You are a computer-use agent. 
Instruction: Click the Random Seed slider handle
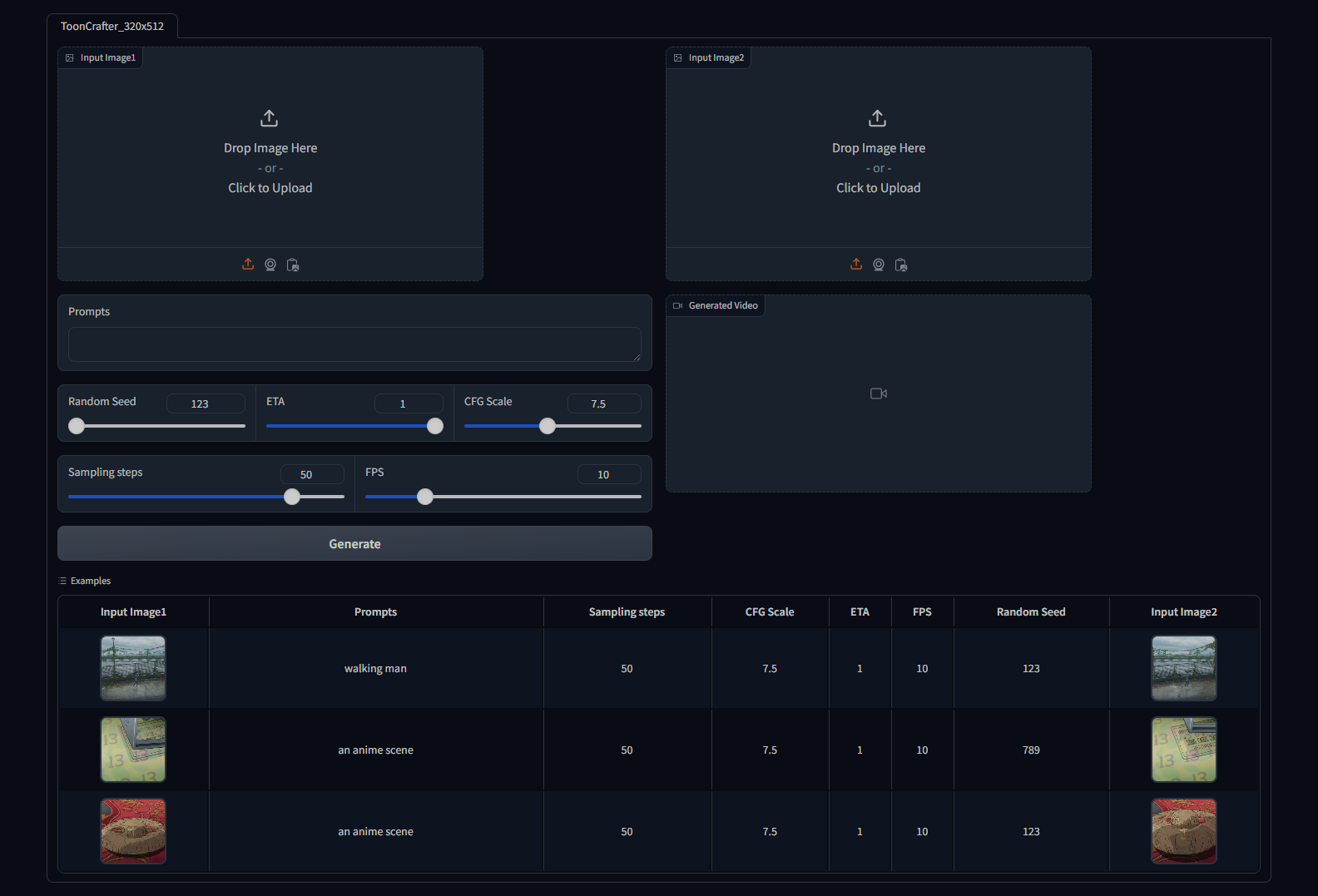(77, 426)
